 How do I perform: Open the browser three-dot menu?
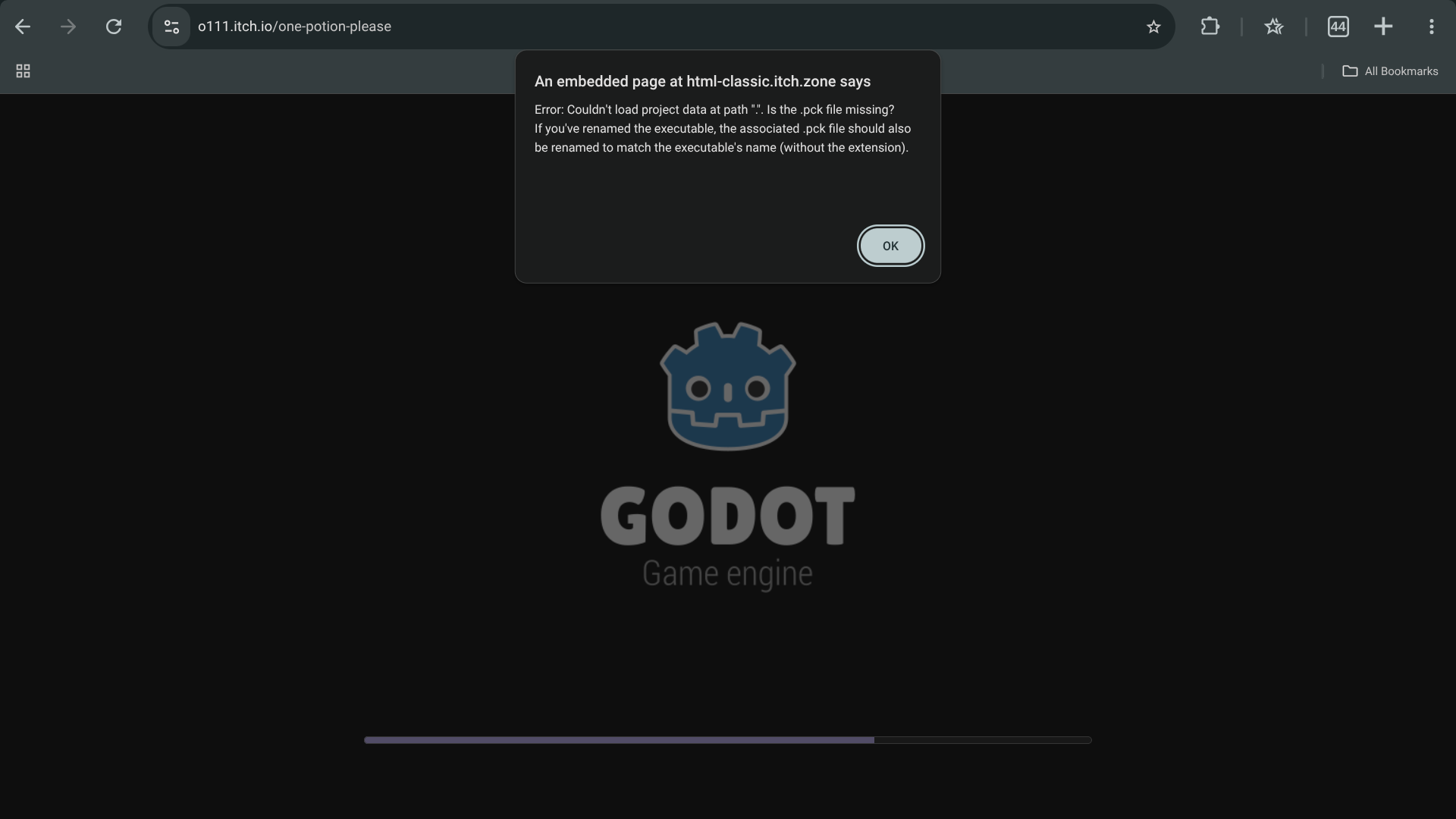click(x=1432, y=27)
